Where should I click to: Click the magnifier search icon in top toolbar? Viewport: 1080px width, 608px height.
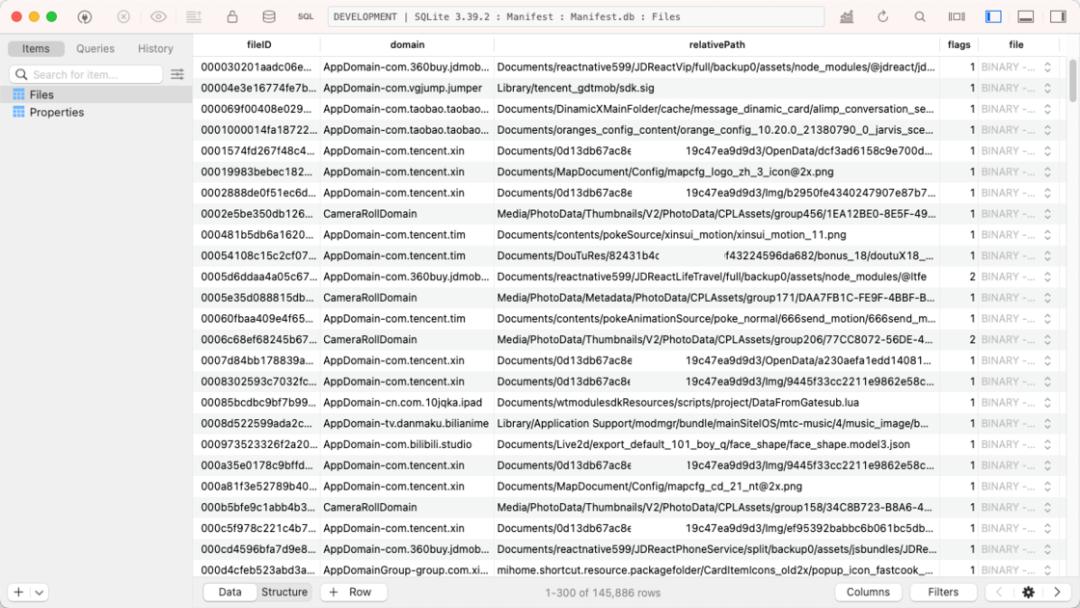pyautogui.click(x=920, y=17)
